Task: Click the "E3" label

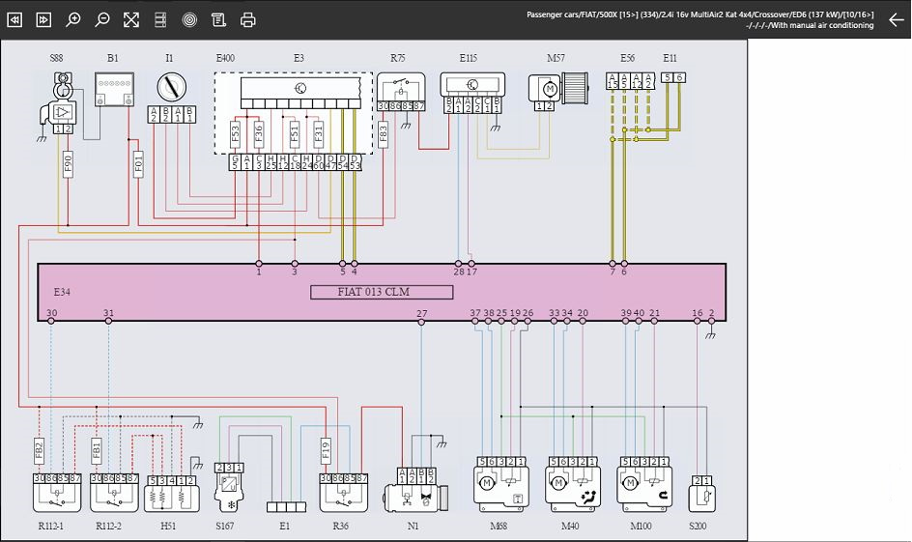Action: pos(298,58)
